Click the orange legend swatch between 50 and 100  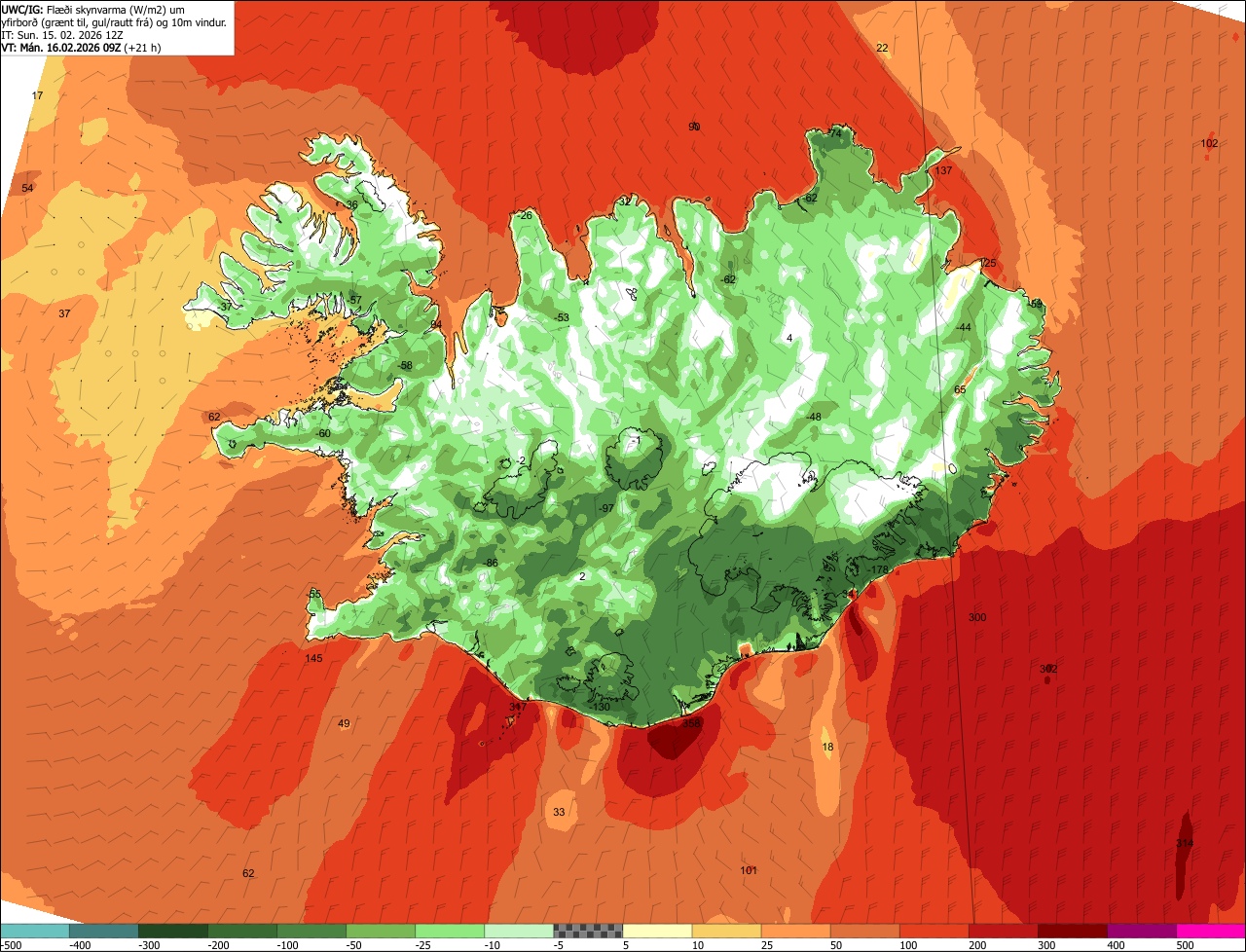pos(864,931)
